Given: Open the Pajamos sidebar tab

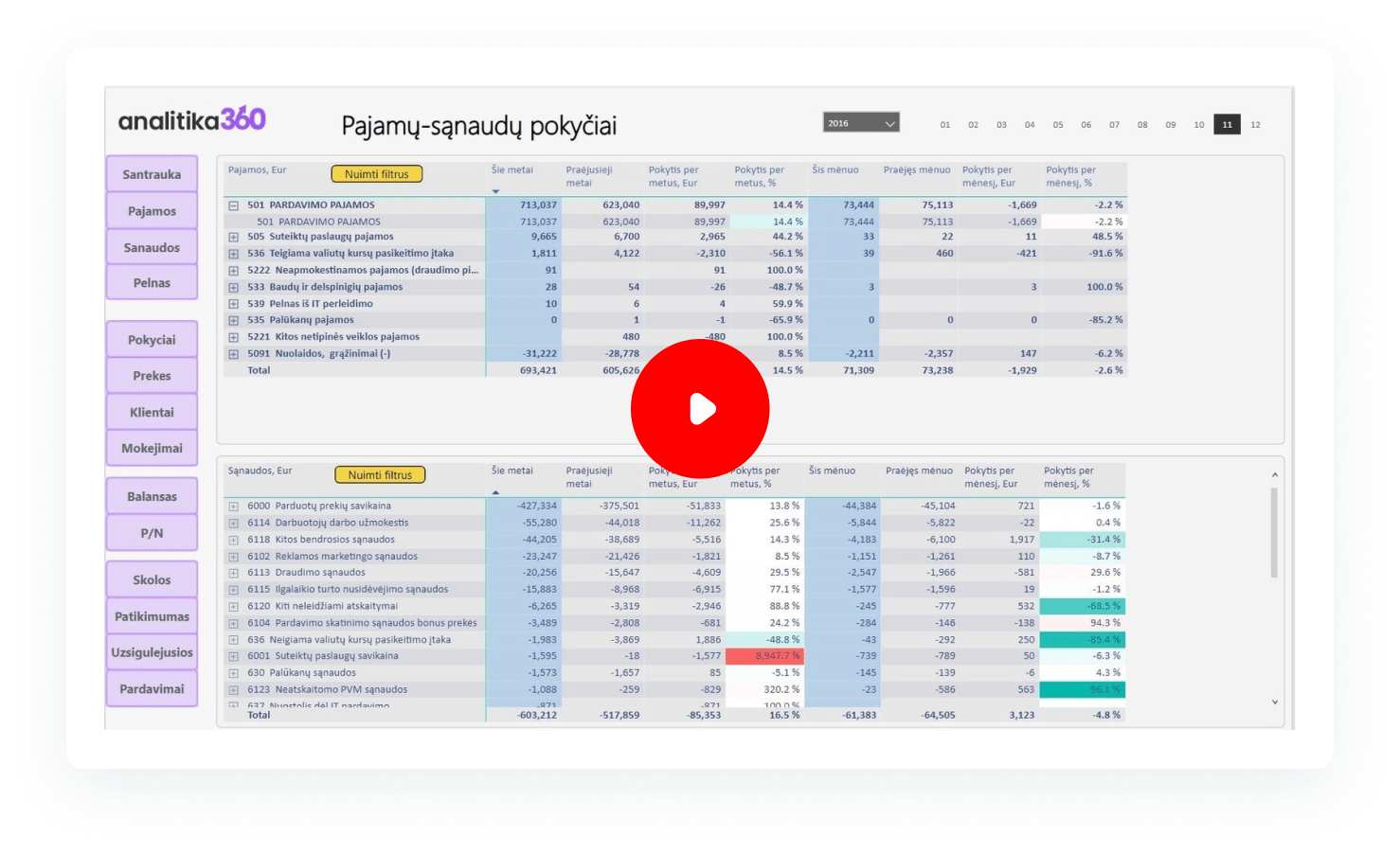Looking at the screenshot, I should pyautogui.click(x=152, y=211).
